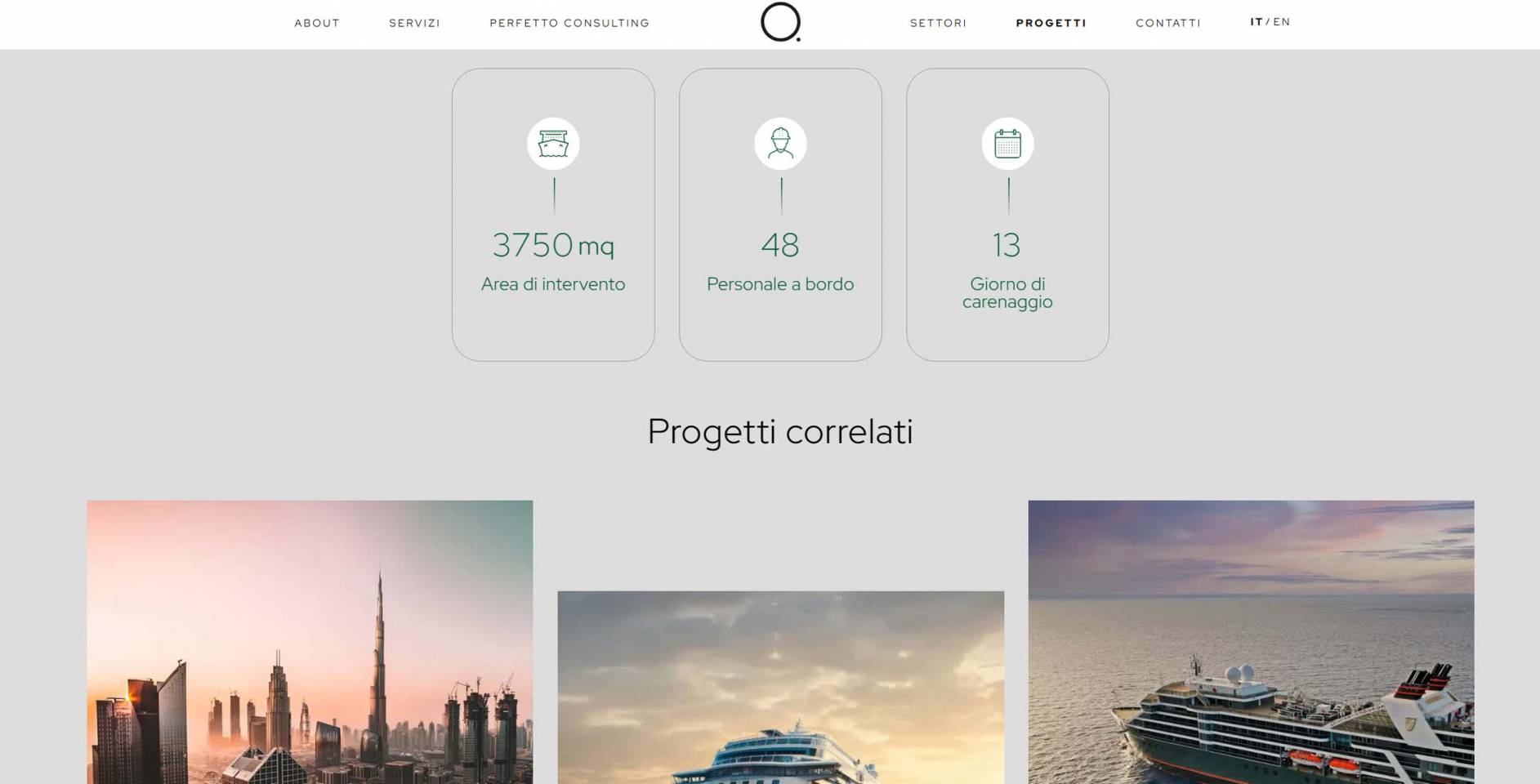Open the middle cruise ship project image

click(x=781, y=688)
